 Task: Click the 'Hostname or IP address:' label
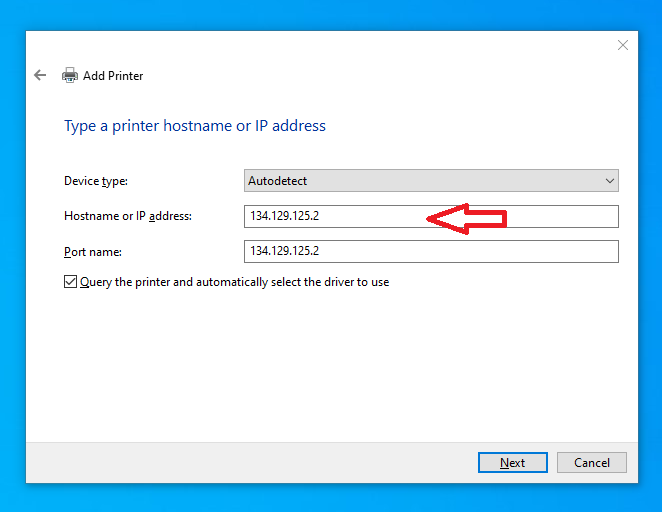coord(127,216)
